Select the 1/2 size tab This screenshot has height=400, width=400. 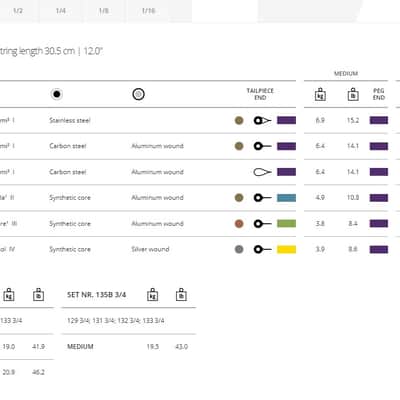pos(18,11)
